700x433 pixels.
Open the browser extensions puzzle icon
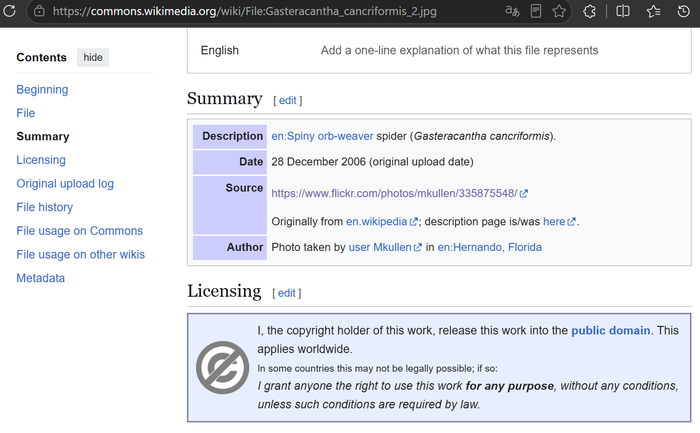589,11
